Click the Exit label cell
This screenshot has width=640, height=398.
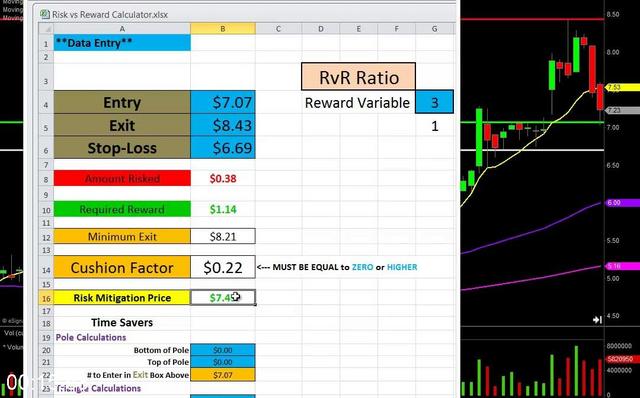122,125
